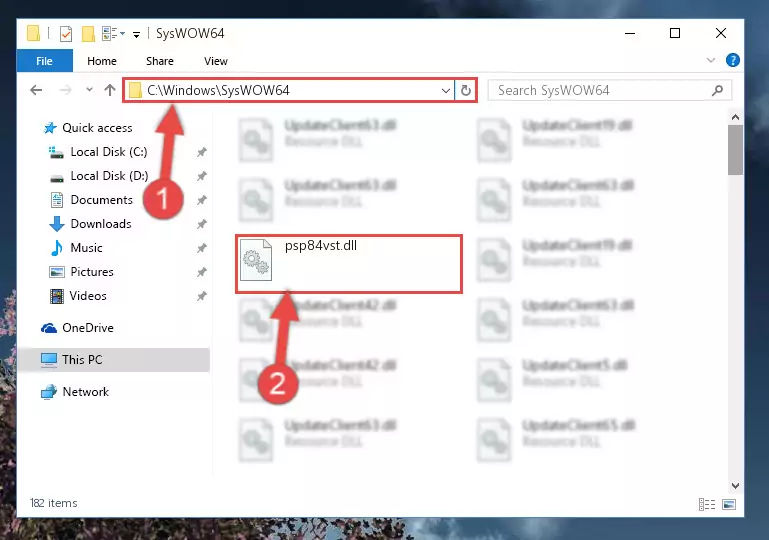Image resolution: width=769 pixels, height=540 pixels.
Task: Switch to the Home ribbon tab
Action: 102,61
